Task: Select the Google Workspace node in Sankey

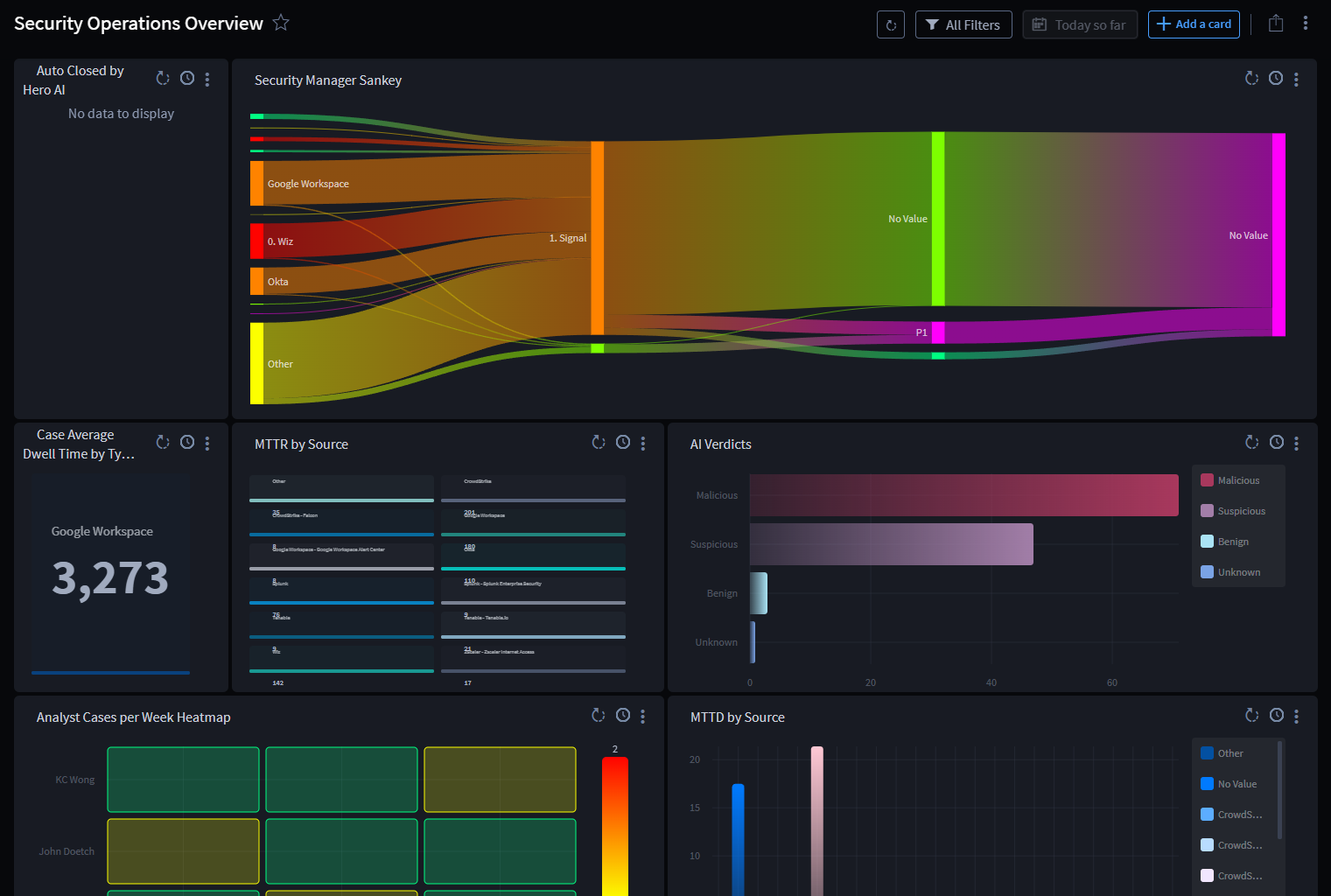Action: (x=256, y=183)
